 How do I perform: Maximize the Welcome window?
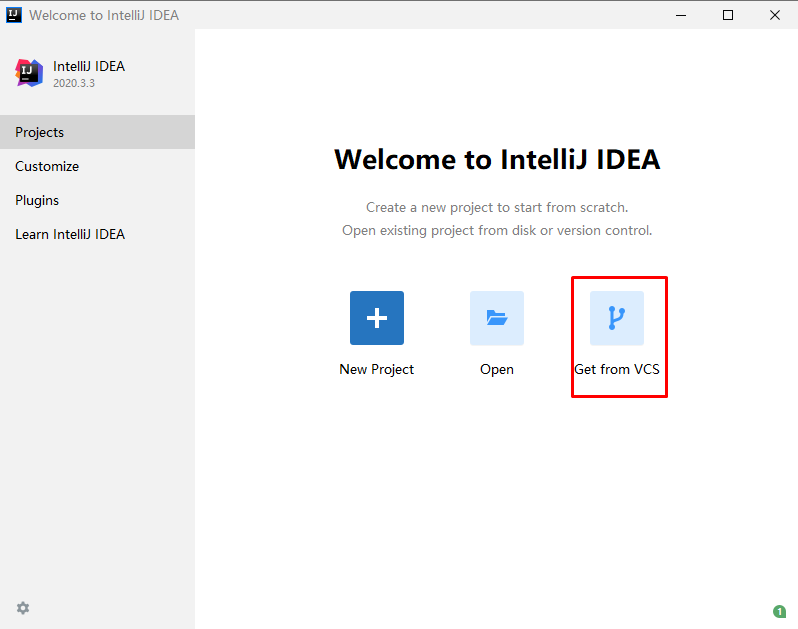728,15
